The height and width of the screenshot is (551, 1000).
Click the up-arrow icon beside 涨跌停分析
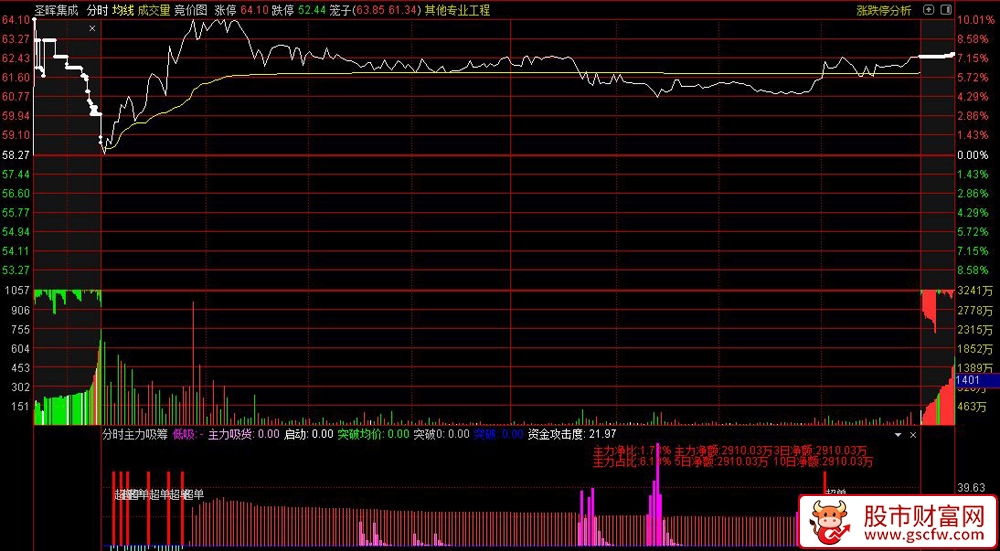(x=929, y=10)
